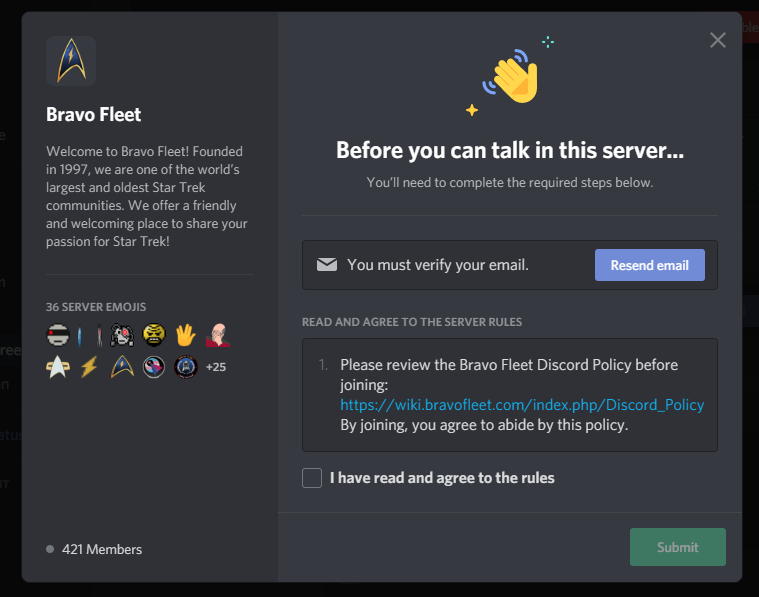Select the robot visor face emoji
Viewport: 759px width, 597px height.
pos(58,335)
